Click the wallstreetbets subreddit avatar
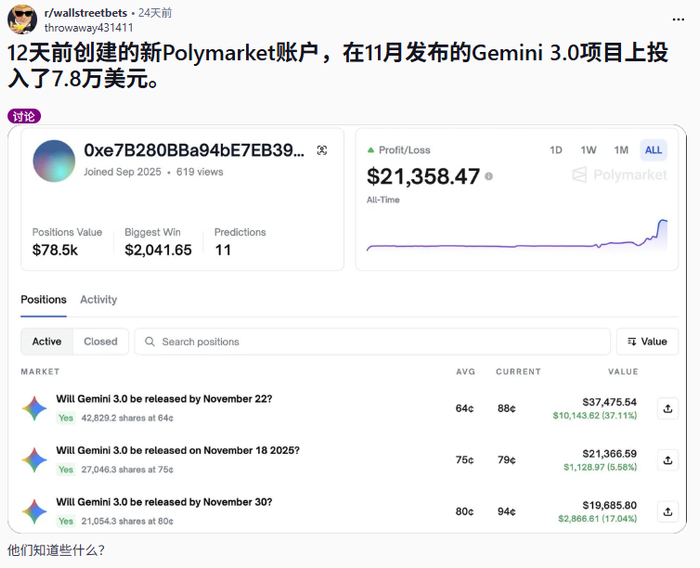The height and width of the screenshot is (568, 700). (x=22, y=19)
